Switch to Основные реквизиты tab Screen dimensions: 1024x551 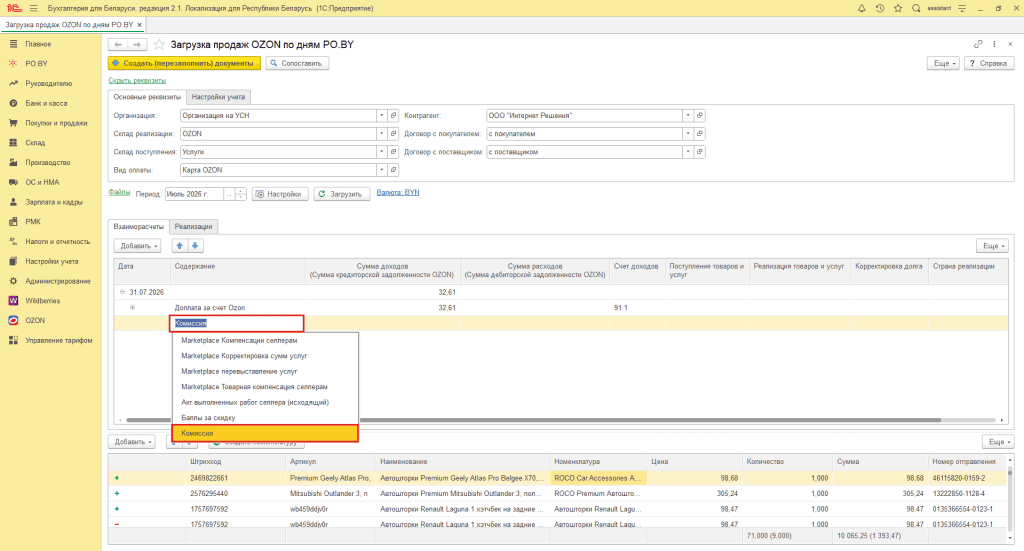[x=147, y=97]
